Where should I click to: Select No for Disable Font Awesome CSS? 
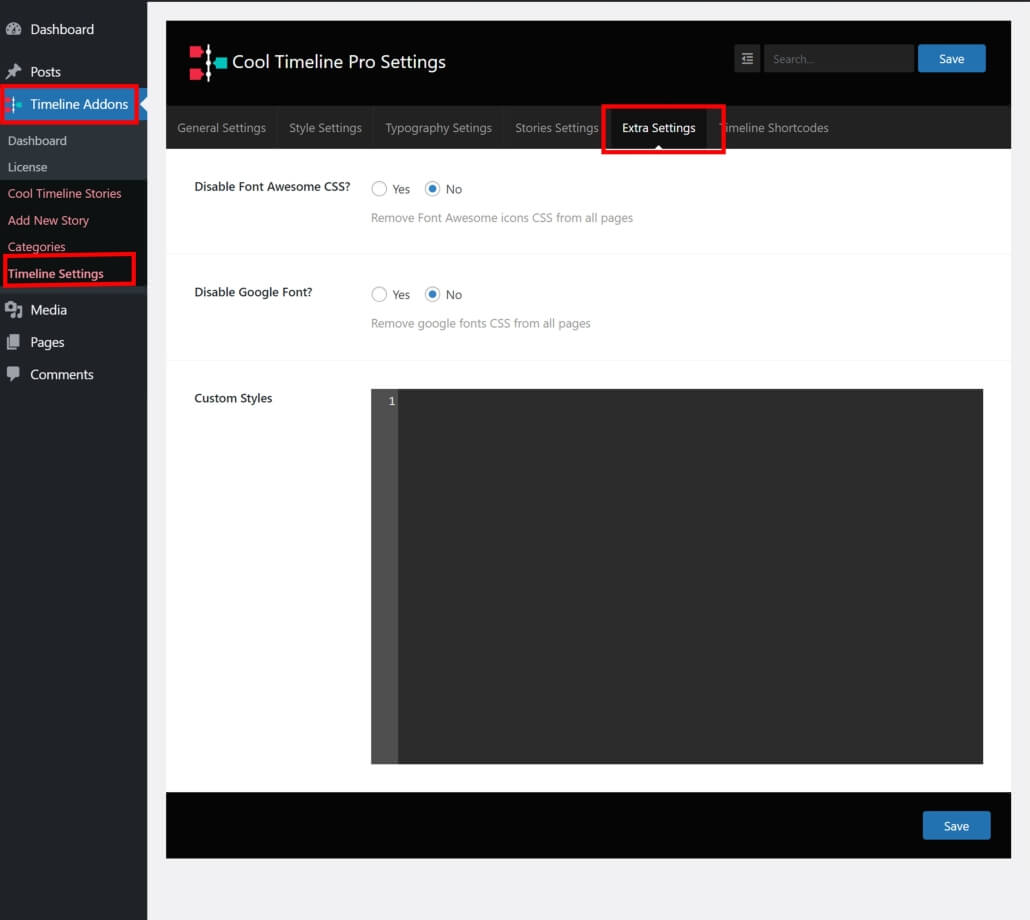click(x=432, y=189)
